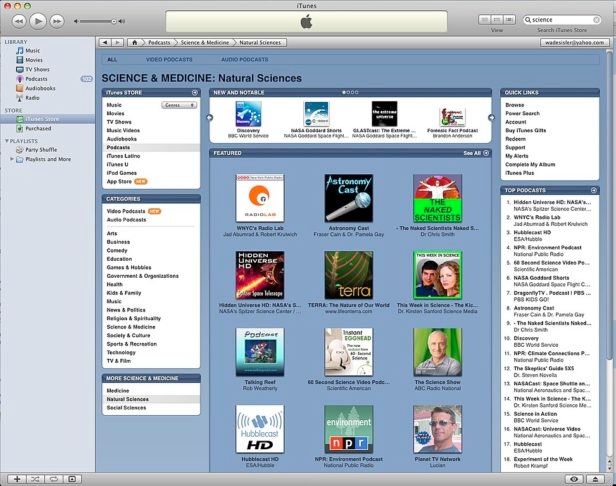Select Technology category
Screen dimensions: 616x486
click(121, 352)
